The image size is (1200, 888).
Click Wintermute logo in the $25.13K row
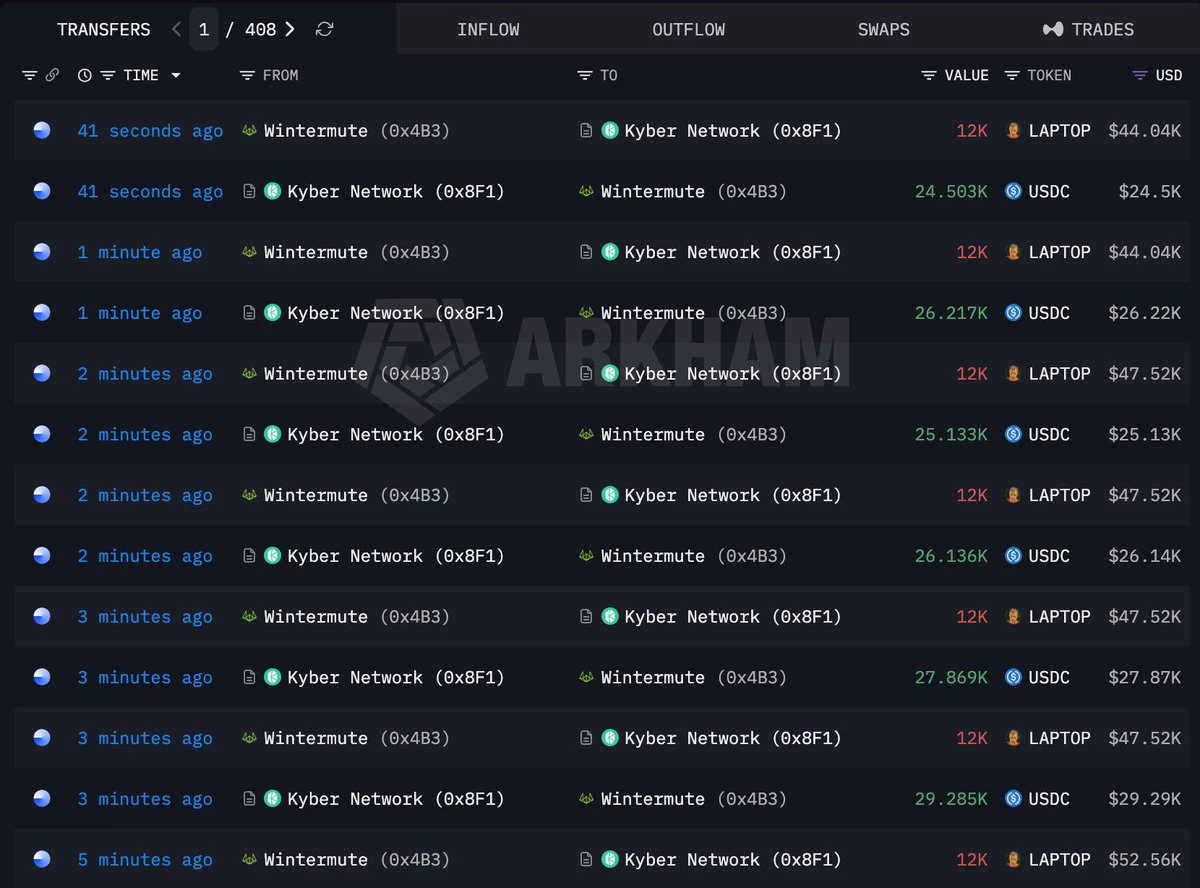click(587, 434)
